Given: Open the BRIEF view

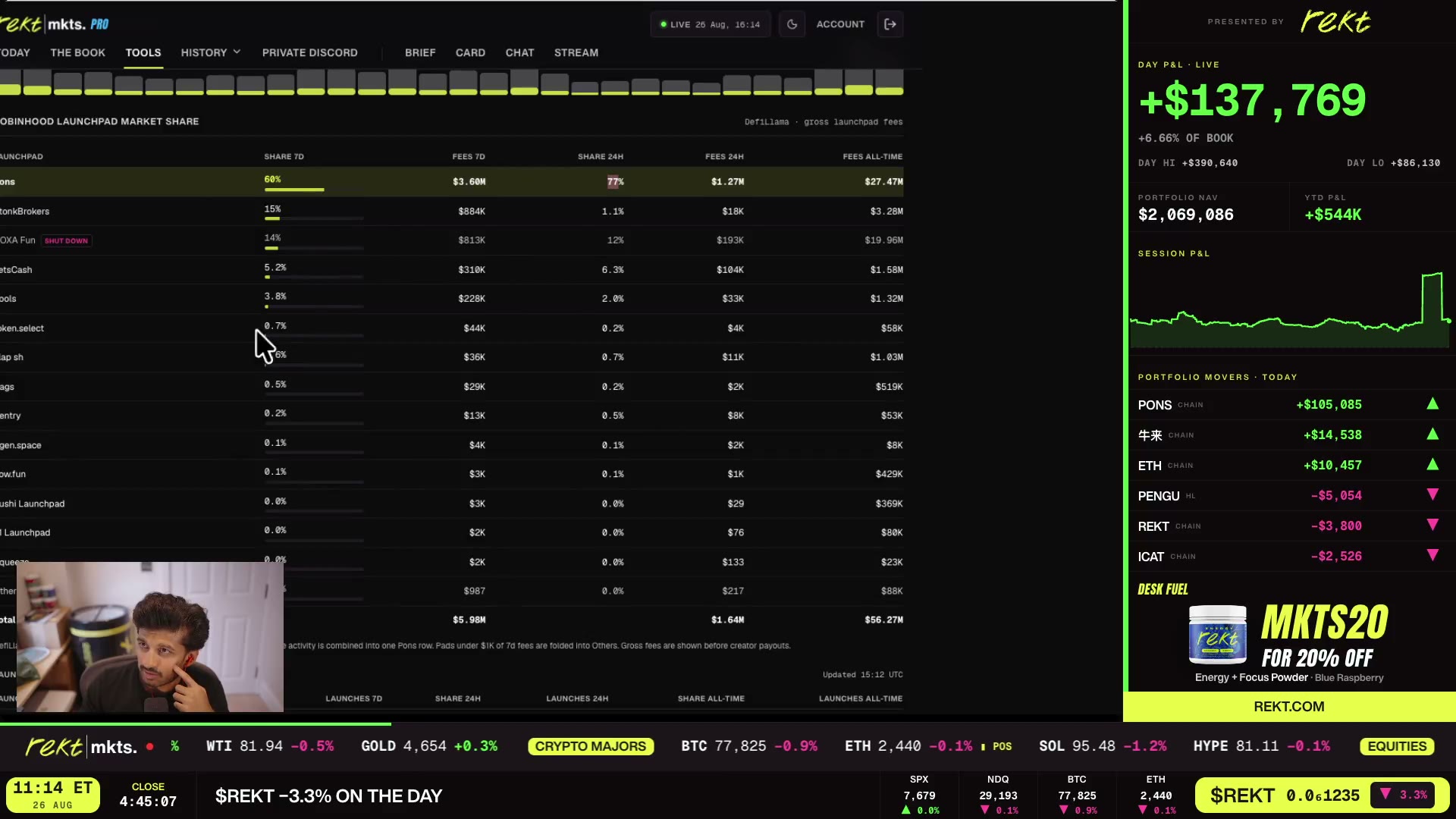Looking at the screenshot, I should (x=420, y=52).
